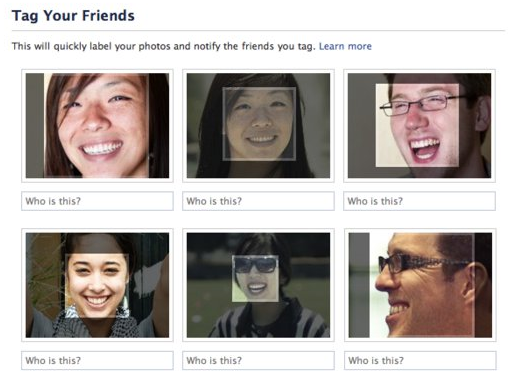Viewport: 508px width, 382px height.
Task: Select the close-up smiling woman thumbnail
Action: click(97, 126)
